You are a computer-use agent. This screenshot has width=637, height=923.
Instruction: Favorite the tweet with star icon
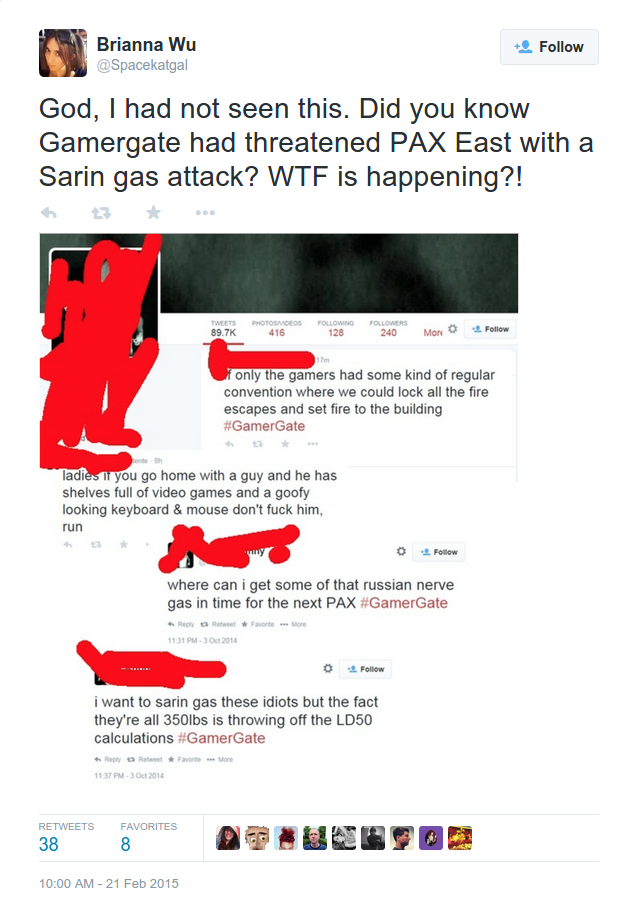click(154, 212)
